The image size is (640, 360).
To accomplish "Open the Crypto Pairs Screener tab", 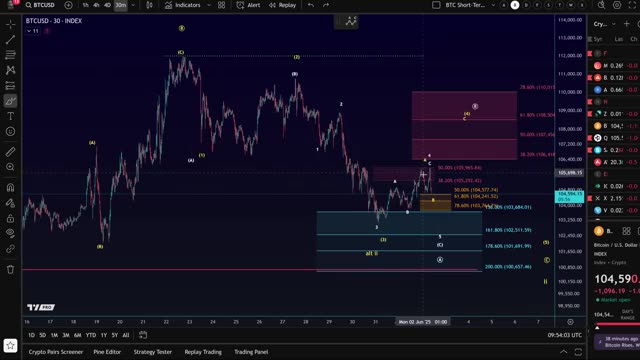I will pyautogui.click(x=56, y=352).
